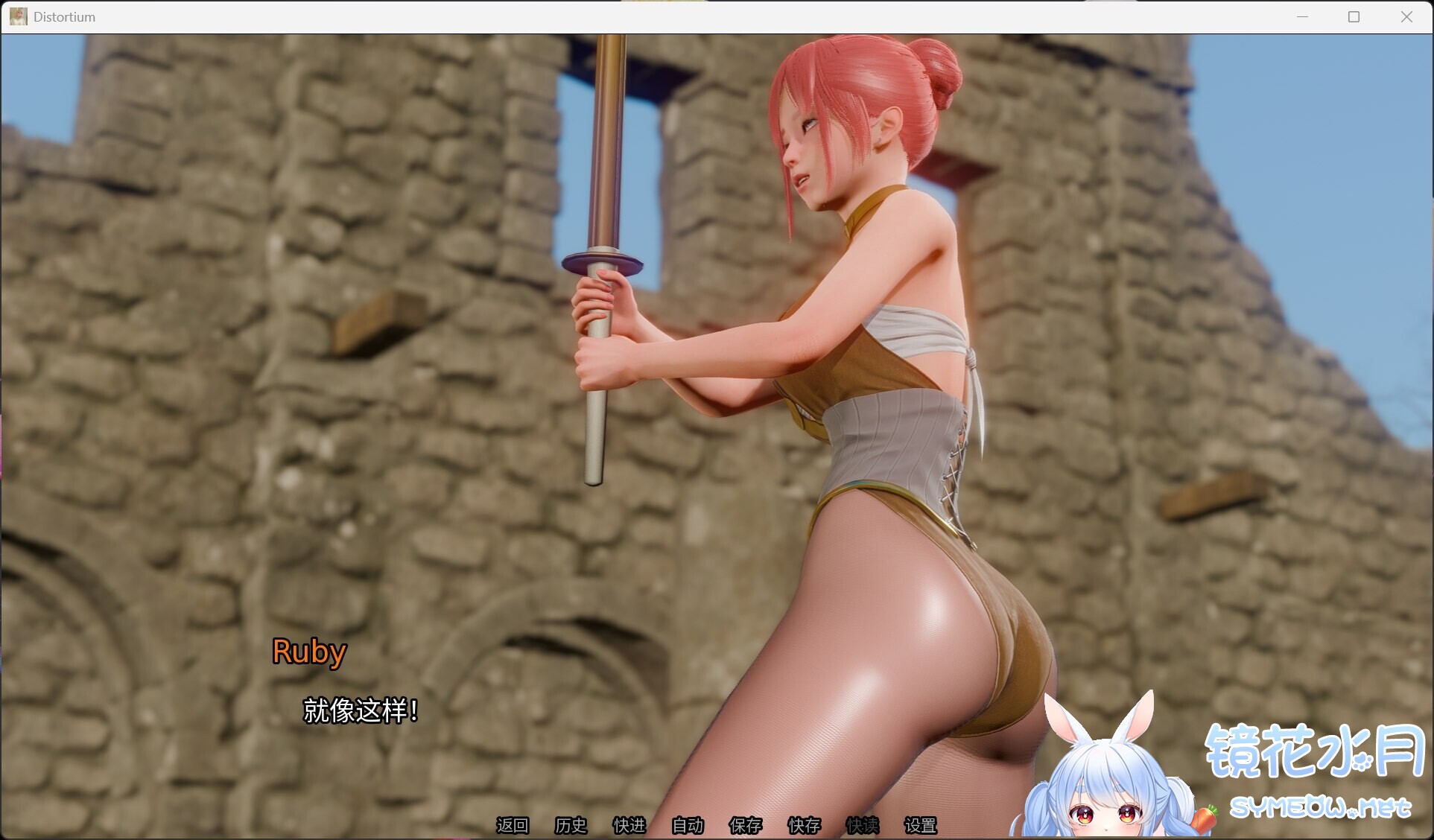Click 快存 (Quick Save)
The image size is (1434, 840).
805,825
